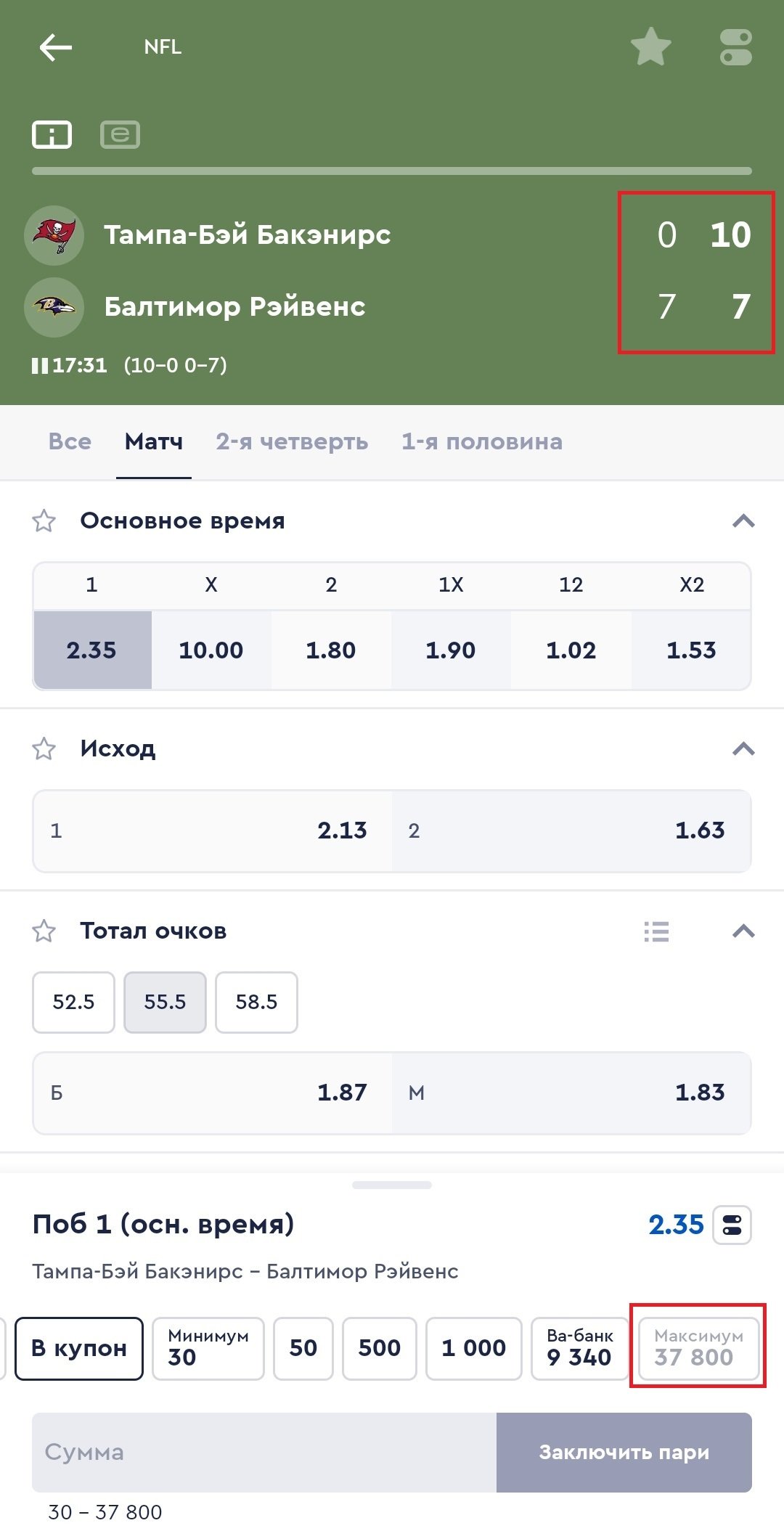This screenshot has width=784, height=1539.
Task: Favorite the Тотал очков market star
Action: coord(44,931)
